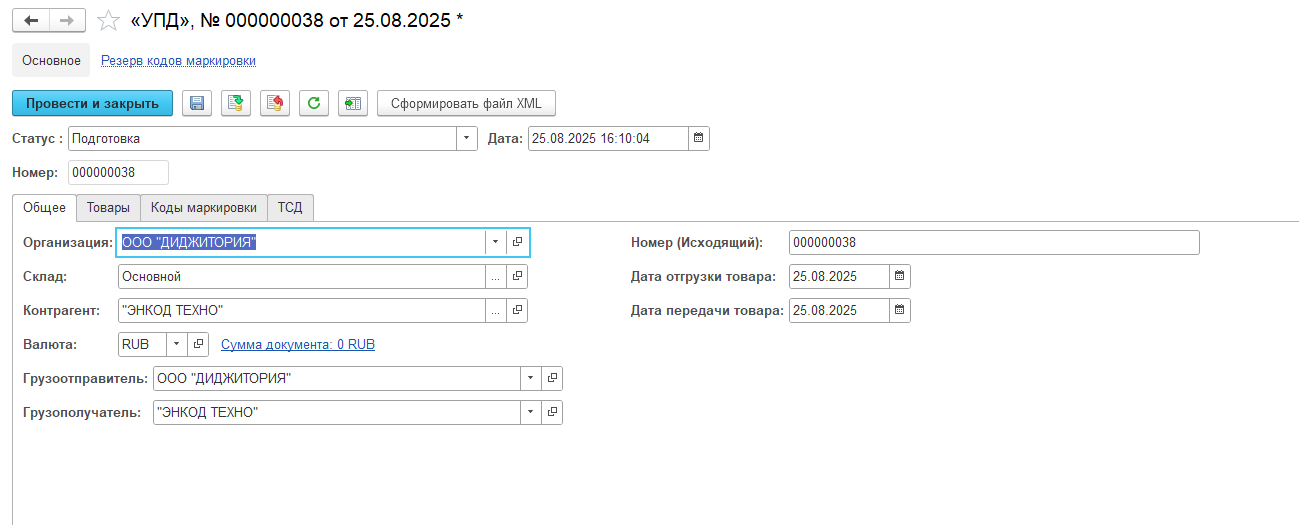
Task: Add document to favorites with star icon
Action: pos(108,21)
